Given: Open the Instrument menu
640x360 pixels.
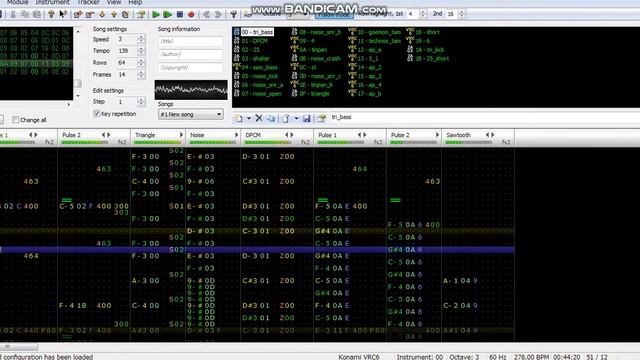Looking at the screenshot, I should pyautogui.click(x=53, y=2).
